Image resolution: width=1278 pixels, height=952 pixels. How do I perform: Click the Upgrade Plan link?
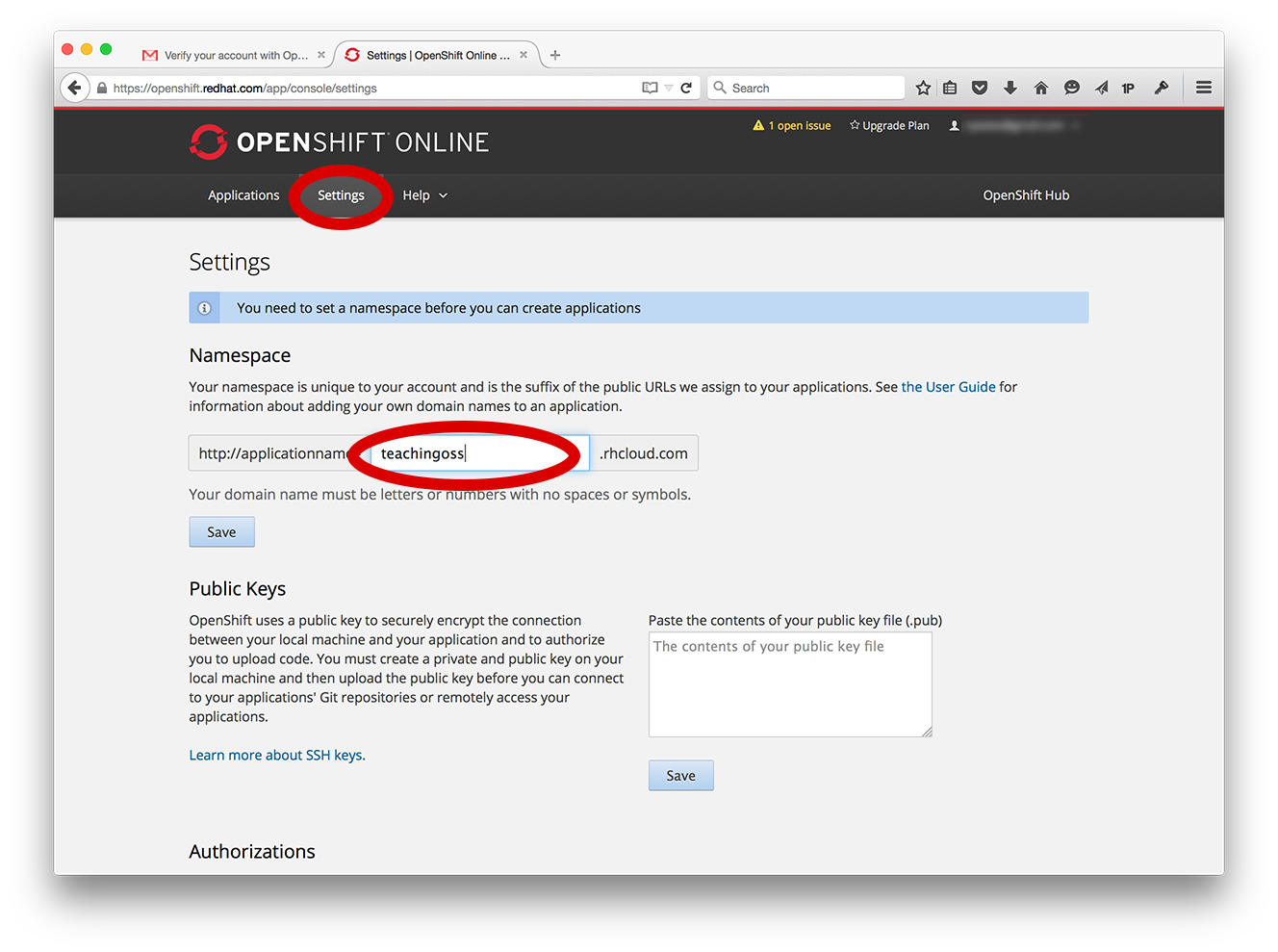[x=889, y=126]
